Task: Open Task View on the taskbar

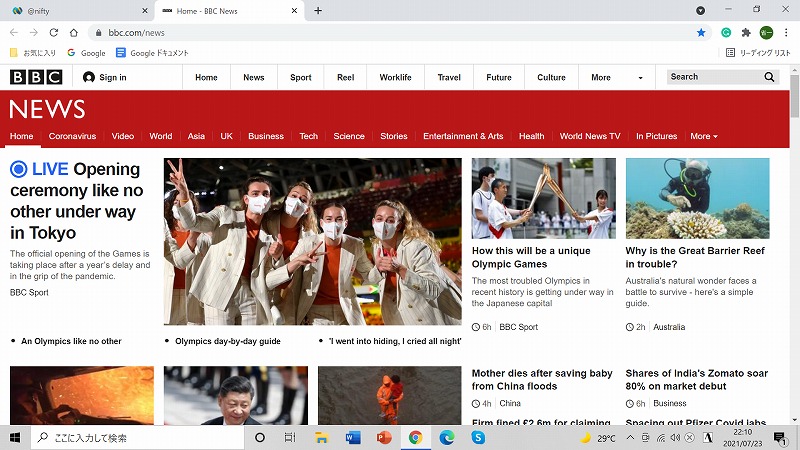Action: pyautogui.click(x=290, y=438)
